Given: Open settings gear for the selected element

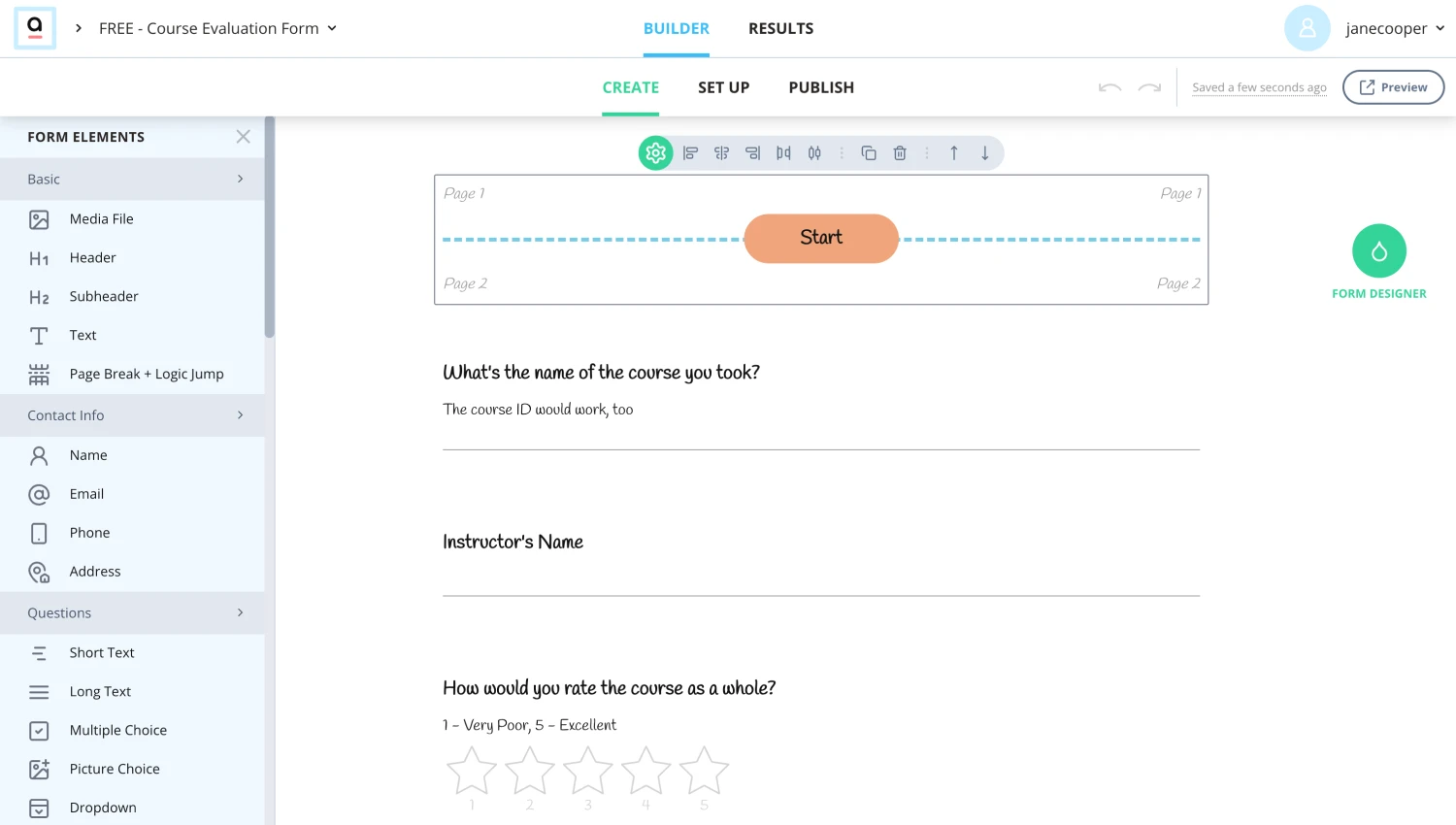Looking at the screenshot, I should [x=655, y=153].
